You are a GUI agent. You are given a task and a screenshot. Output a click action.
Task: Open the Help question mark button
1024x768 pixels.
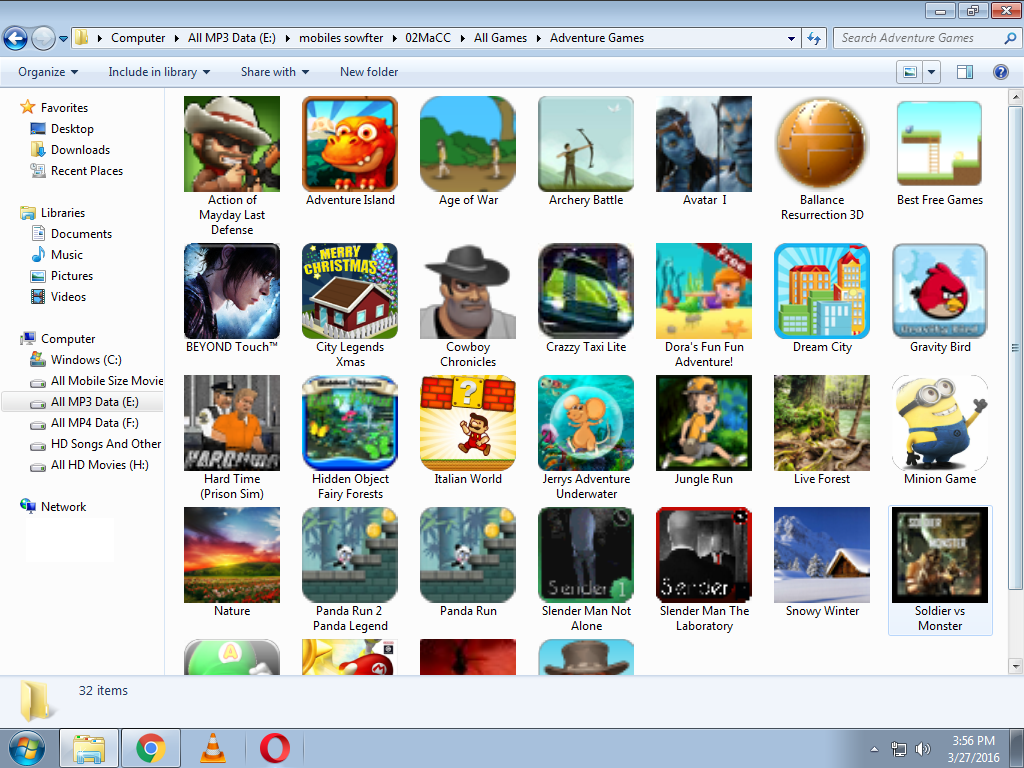(1000, 72)
